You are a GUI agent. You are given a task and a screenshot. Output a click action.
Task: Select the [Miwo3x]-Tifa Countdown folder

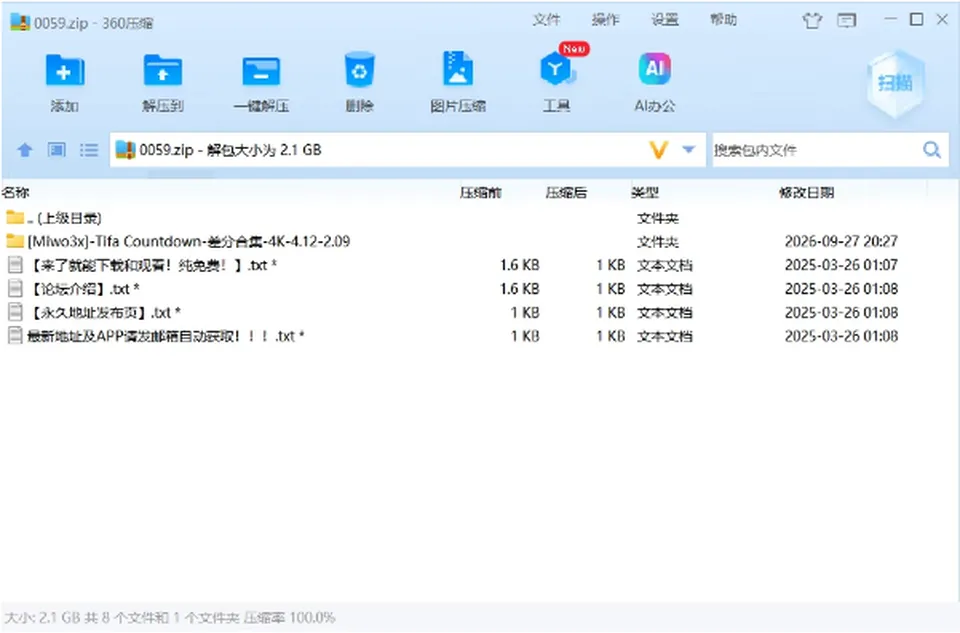pyautogui.click(x=480, y=241)
